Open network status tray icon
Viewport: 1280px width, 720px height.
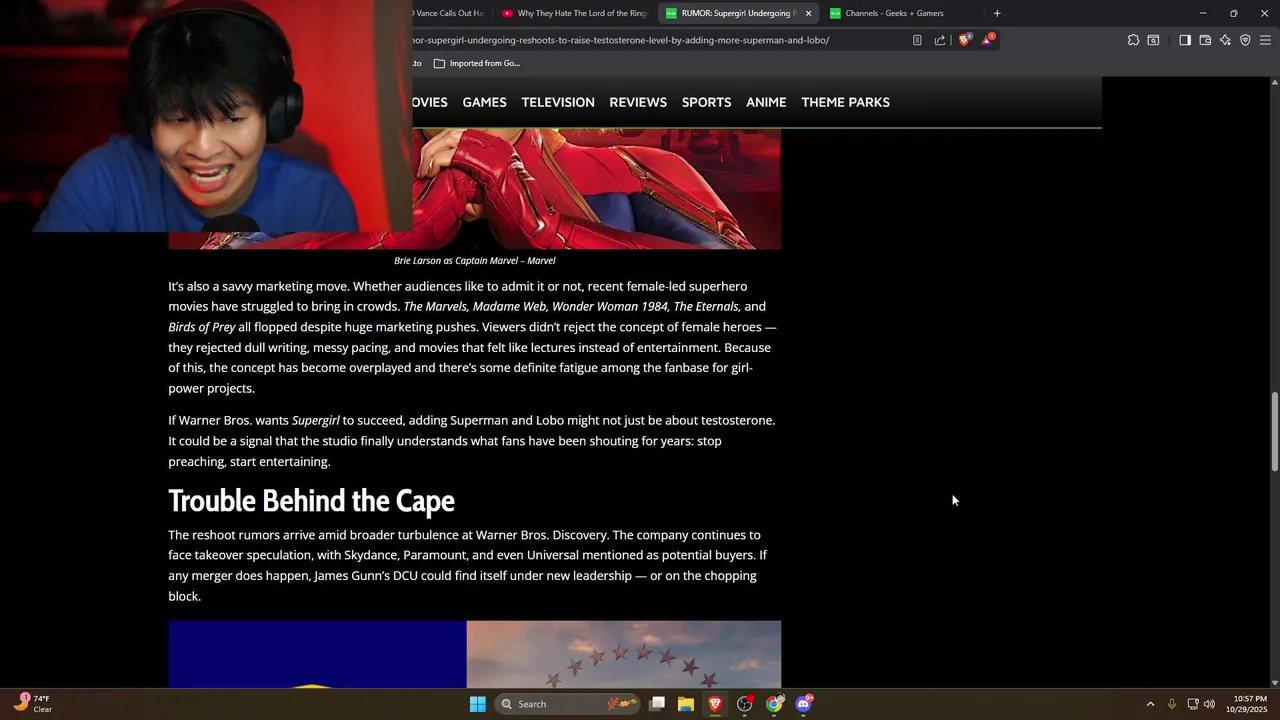point(1192,704)
